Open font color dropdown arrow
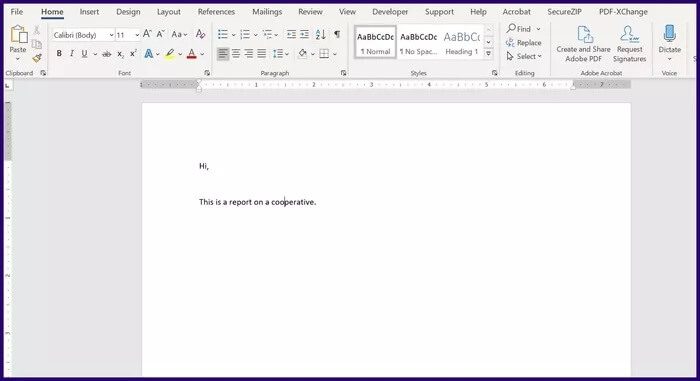The image size is (700, 381). pos(202,54)
